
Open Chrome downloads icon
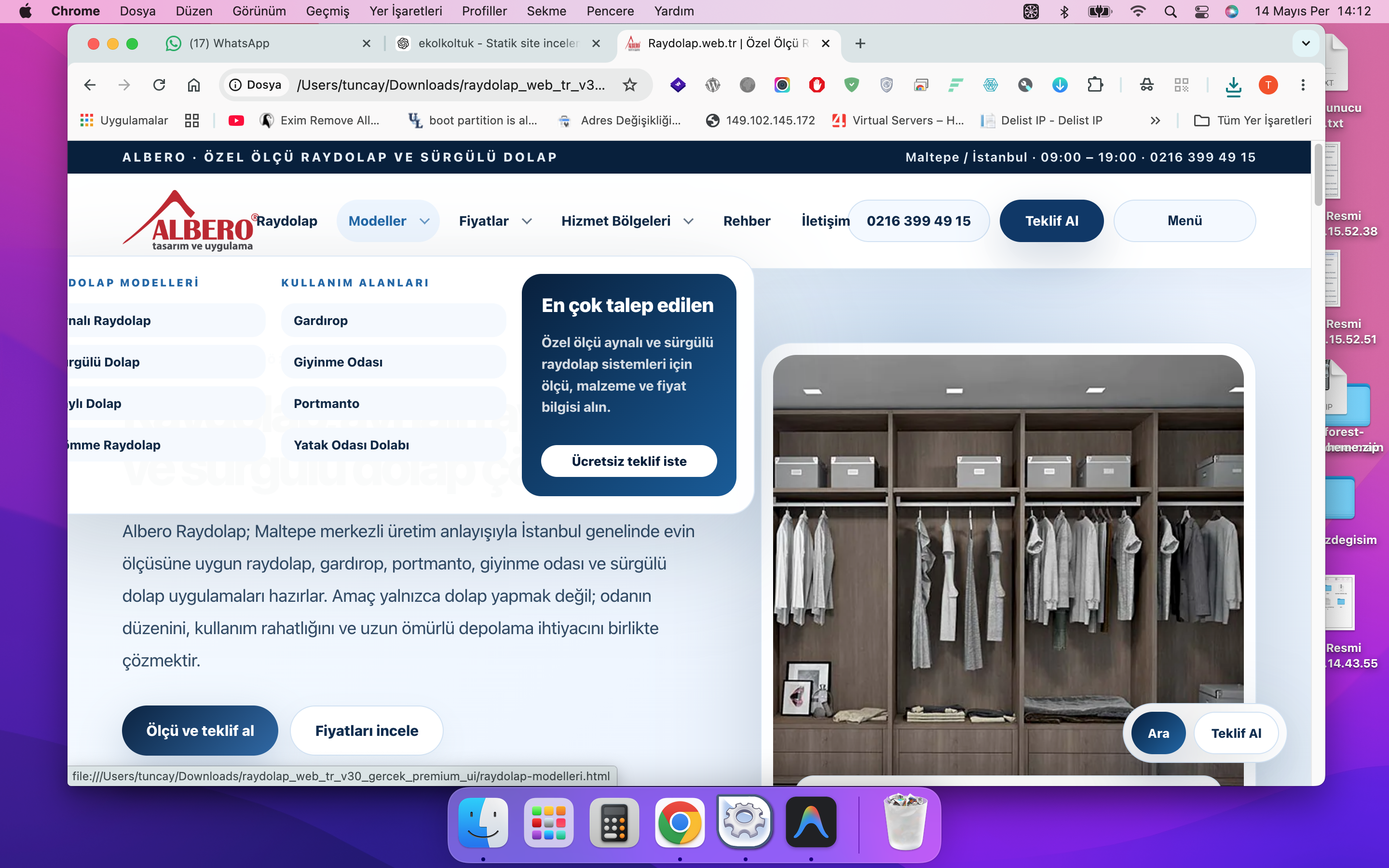pyautogui.click(x=1233, y=85)
